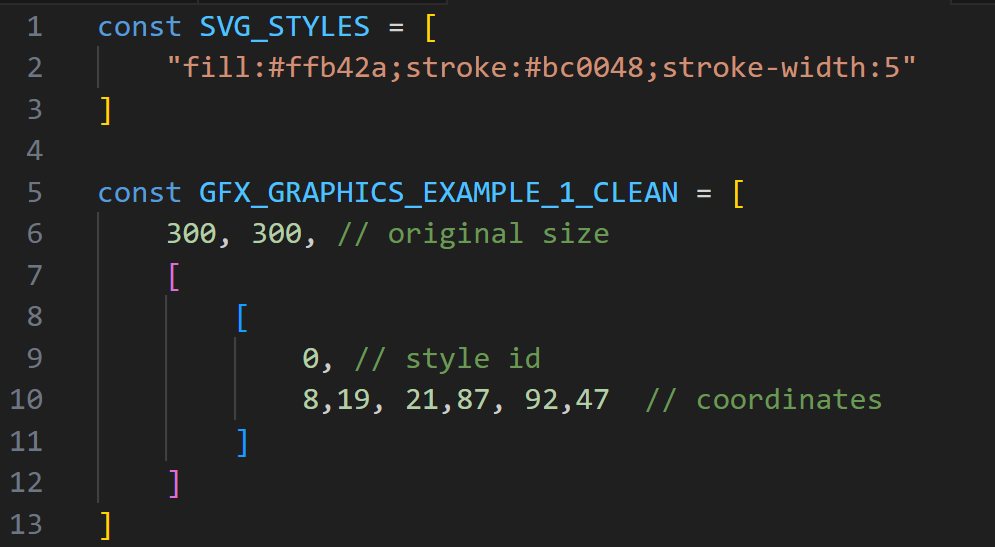Click line number 1 in the gutter
995x547 pixels.
pos(35,26)
